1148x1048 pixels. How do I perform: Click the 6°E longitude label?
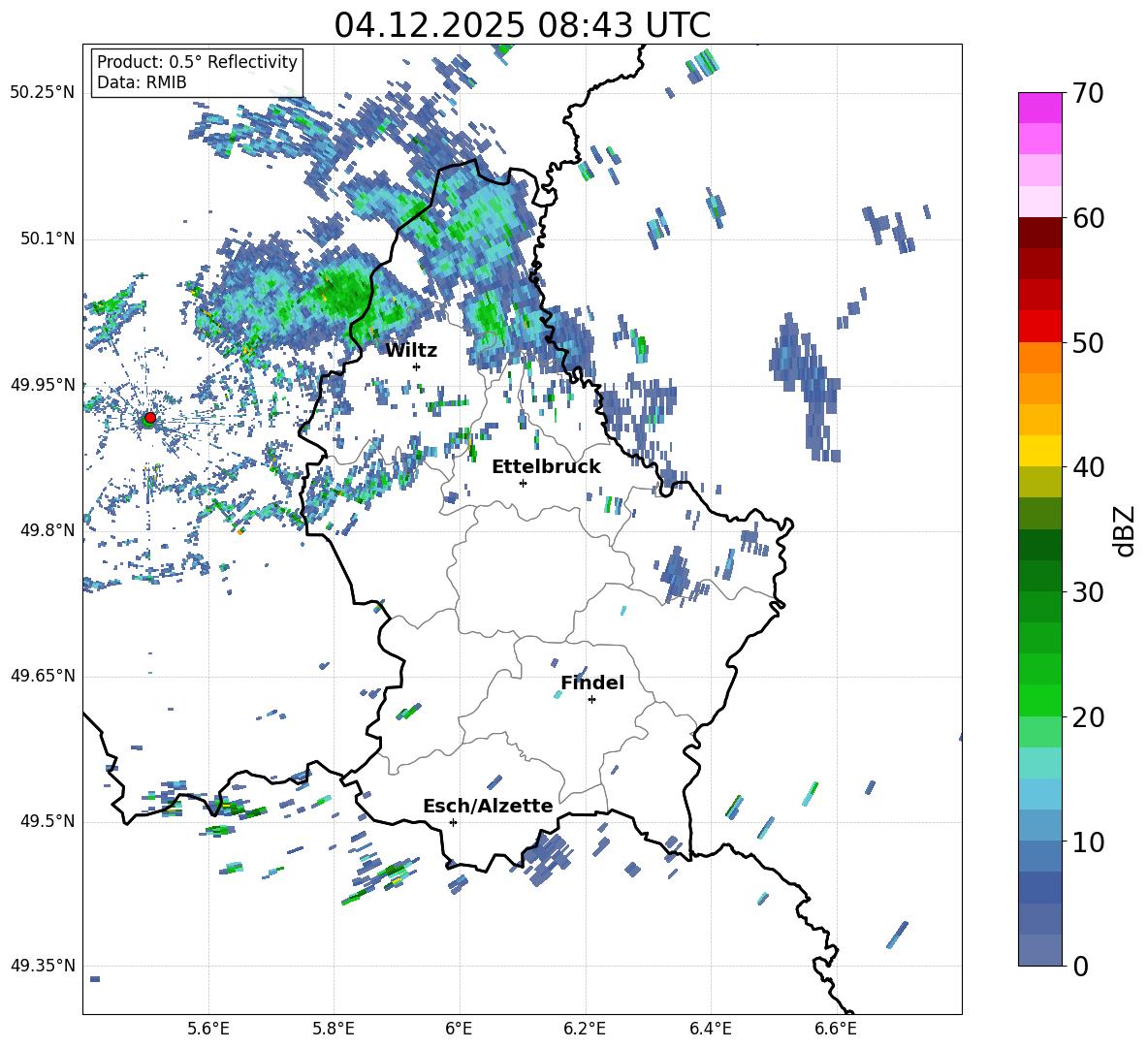pyautogui.click(x=459, y=1029)
